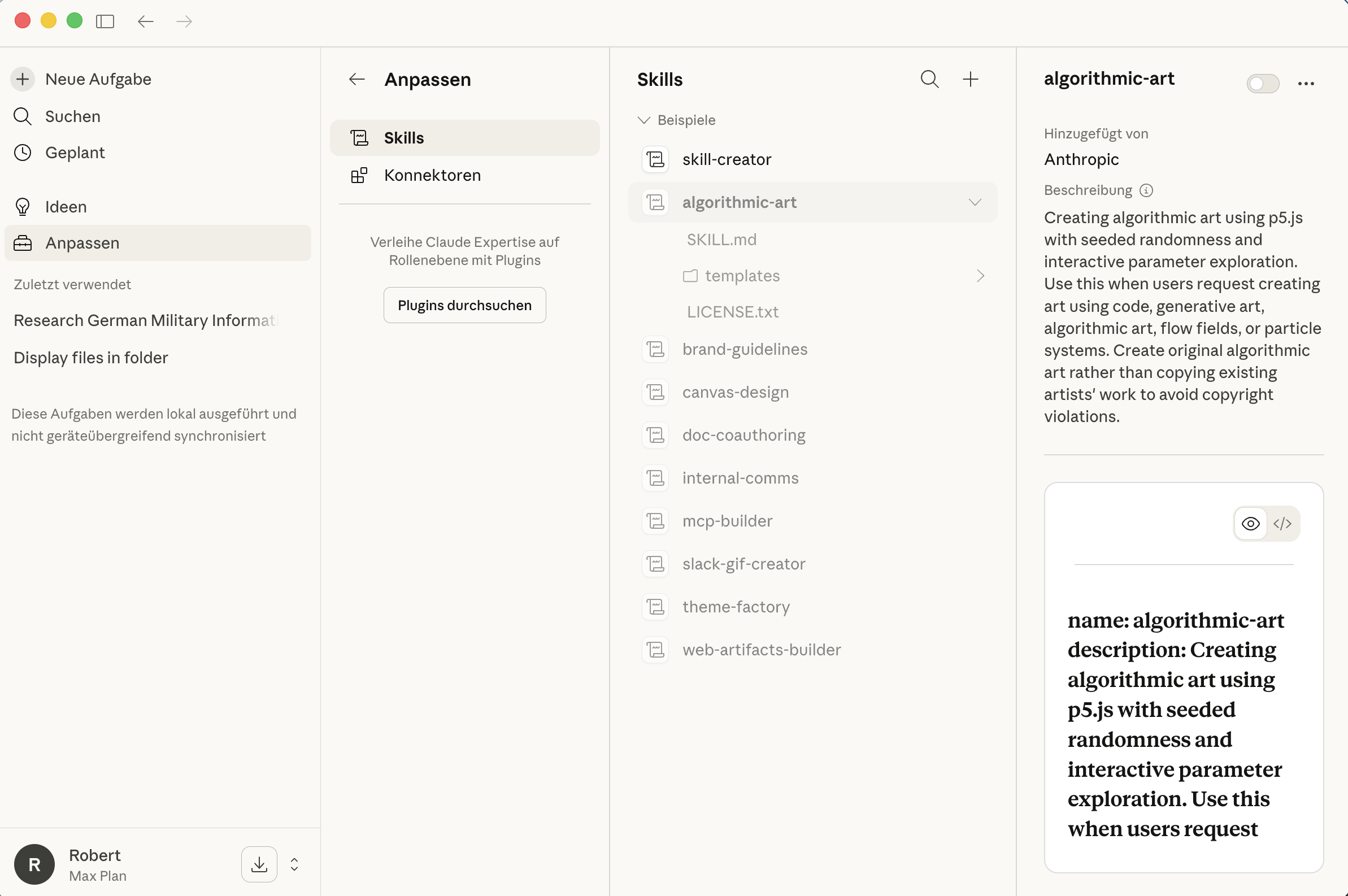Select the Ideen lightbulb icon
Viewport: 1348px width, 896px height.
(x=22, y=206)
